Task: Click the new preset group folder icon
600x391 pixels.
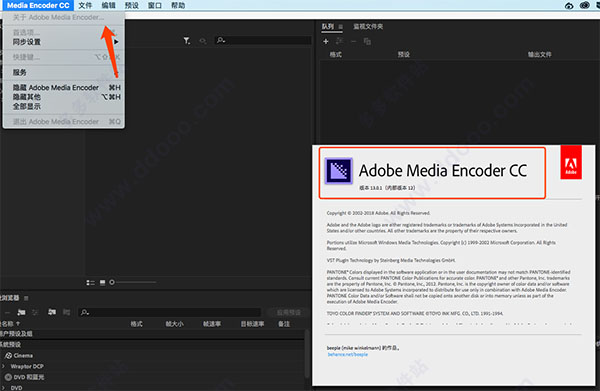Action: coord(21,313)
